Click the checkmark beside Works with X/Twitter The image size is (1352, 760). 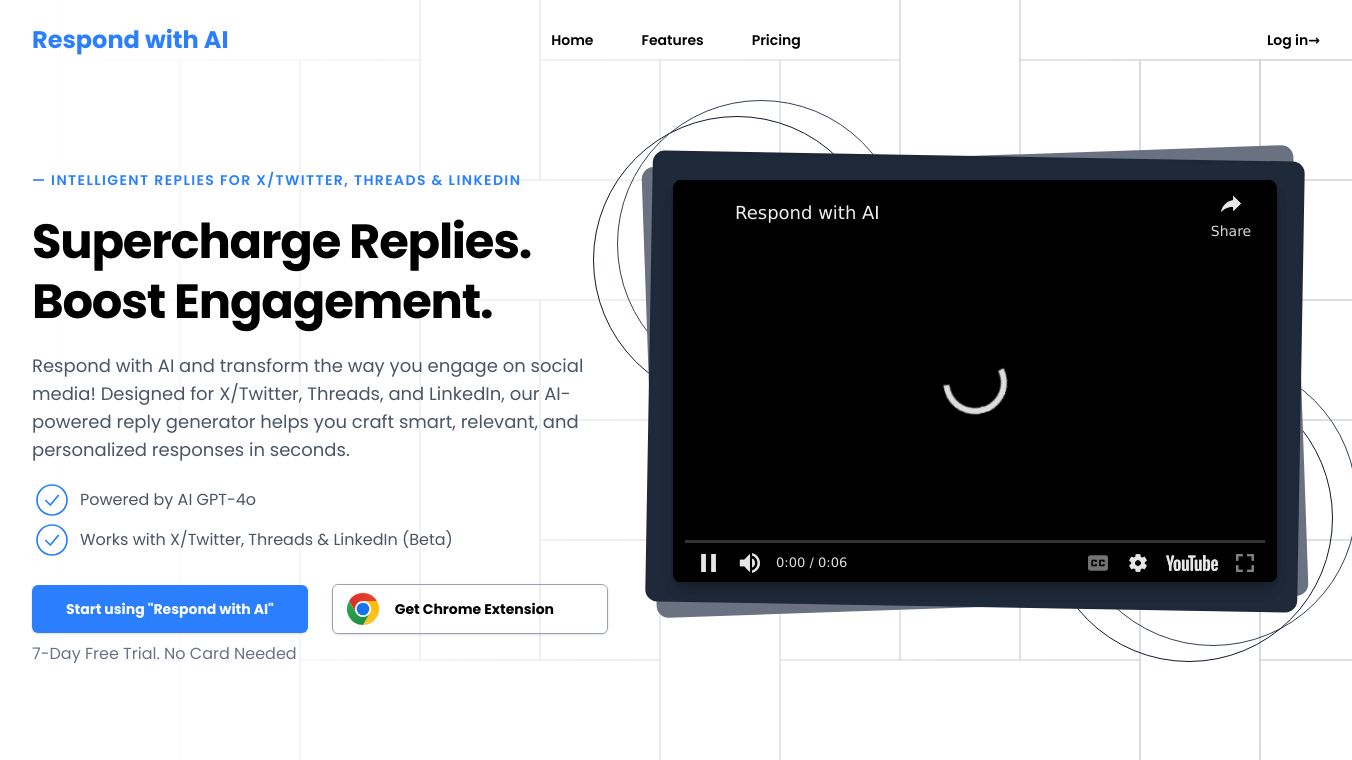[51, 540]
